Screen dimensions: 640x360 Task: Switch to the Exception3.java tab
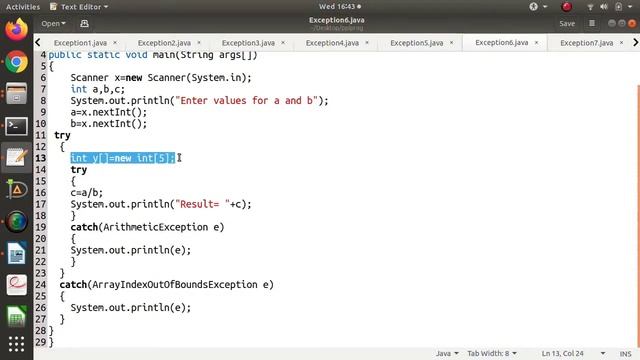coord(248,43)
